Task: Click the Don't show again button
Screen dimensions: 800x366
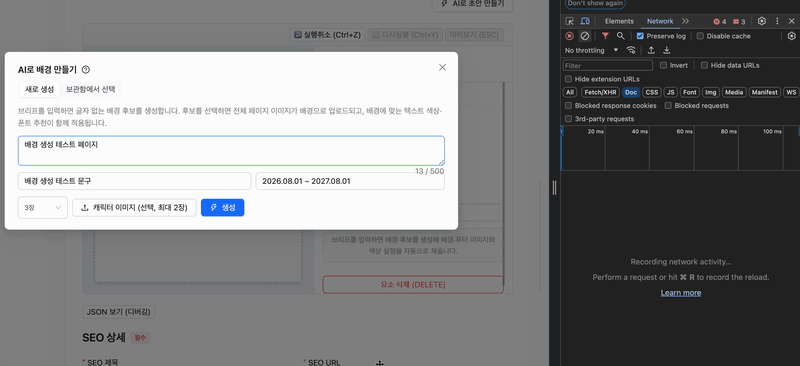Action: coord(595,4)
